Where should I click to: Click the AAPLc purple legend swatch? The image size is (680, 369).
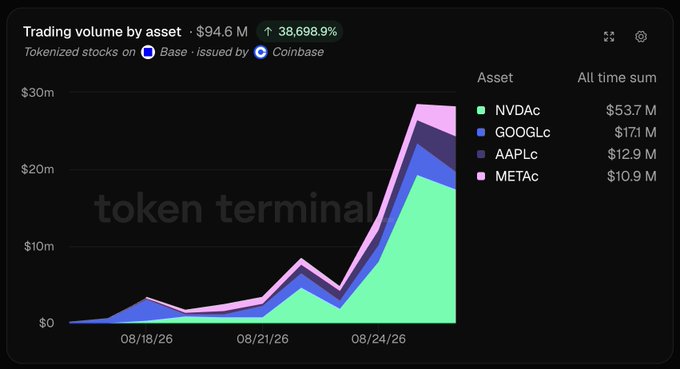(x=481, y=154)
